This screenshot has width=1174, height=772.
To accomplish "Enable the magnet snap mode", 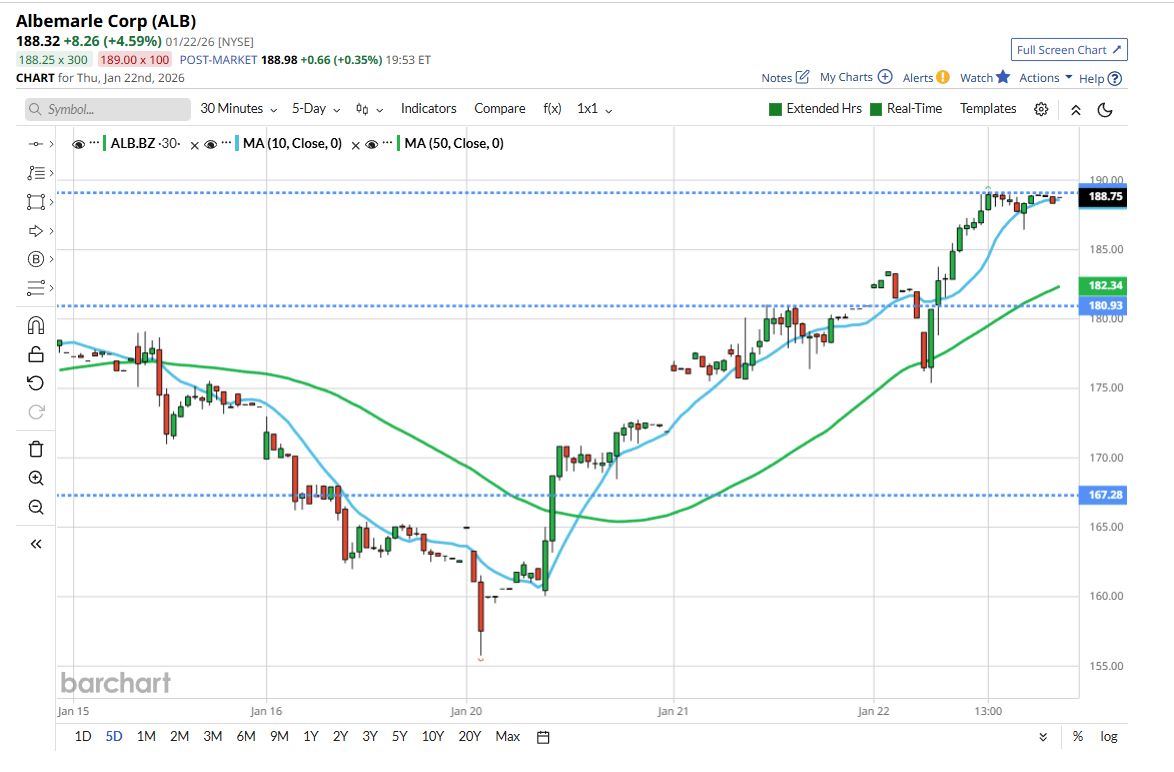I will coord(36,325).
